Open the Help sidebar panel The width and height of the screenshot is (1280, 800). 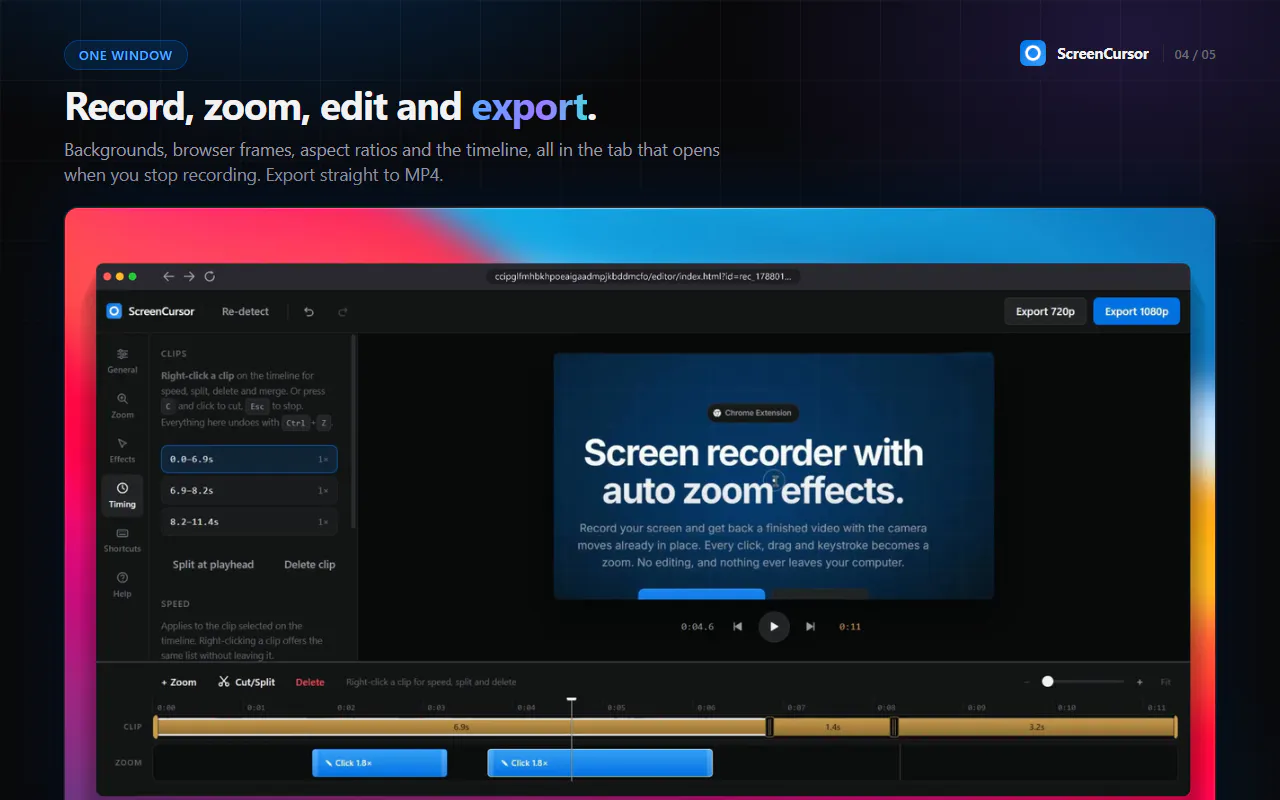[122, 585]
